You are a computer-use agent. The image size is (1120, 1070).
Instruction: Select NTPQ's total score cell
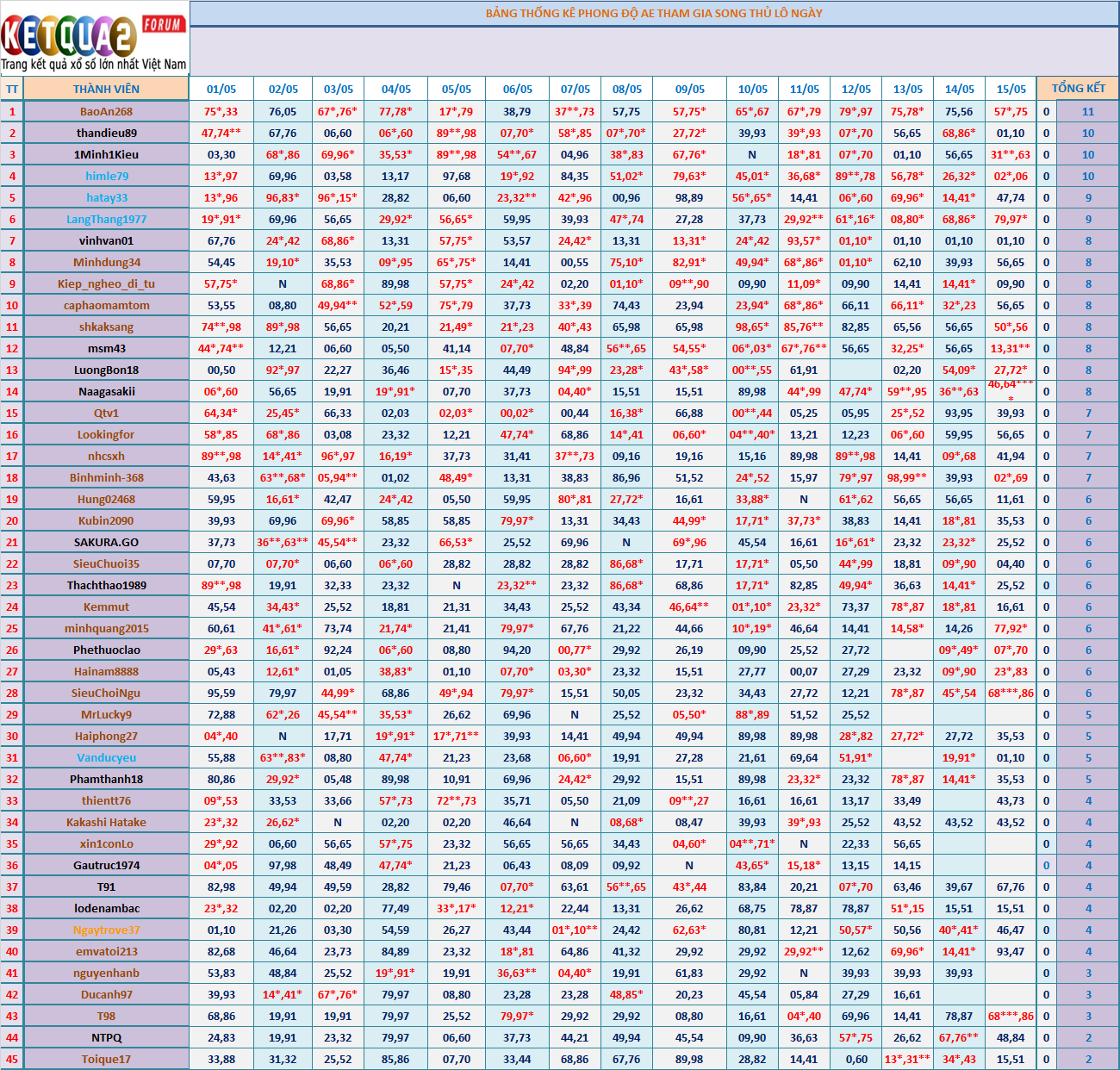pos(1087,1037)
